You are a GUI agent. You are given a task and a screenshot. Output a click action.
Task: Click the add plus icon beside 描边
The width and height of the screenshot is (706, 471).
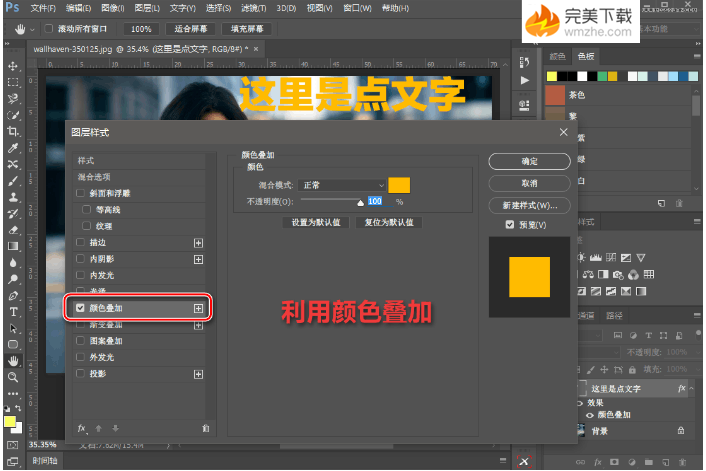point(198,243)
